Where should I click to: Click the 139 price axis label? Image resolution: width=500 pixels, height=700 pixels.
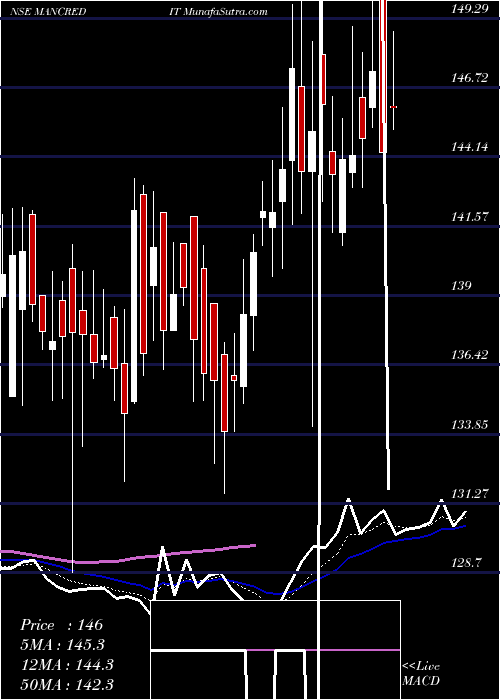click(462, 285)
